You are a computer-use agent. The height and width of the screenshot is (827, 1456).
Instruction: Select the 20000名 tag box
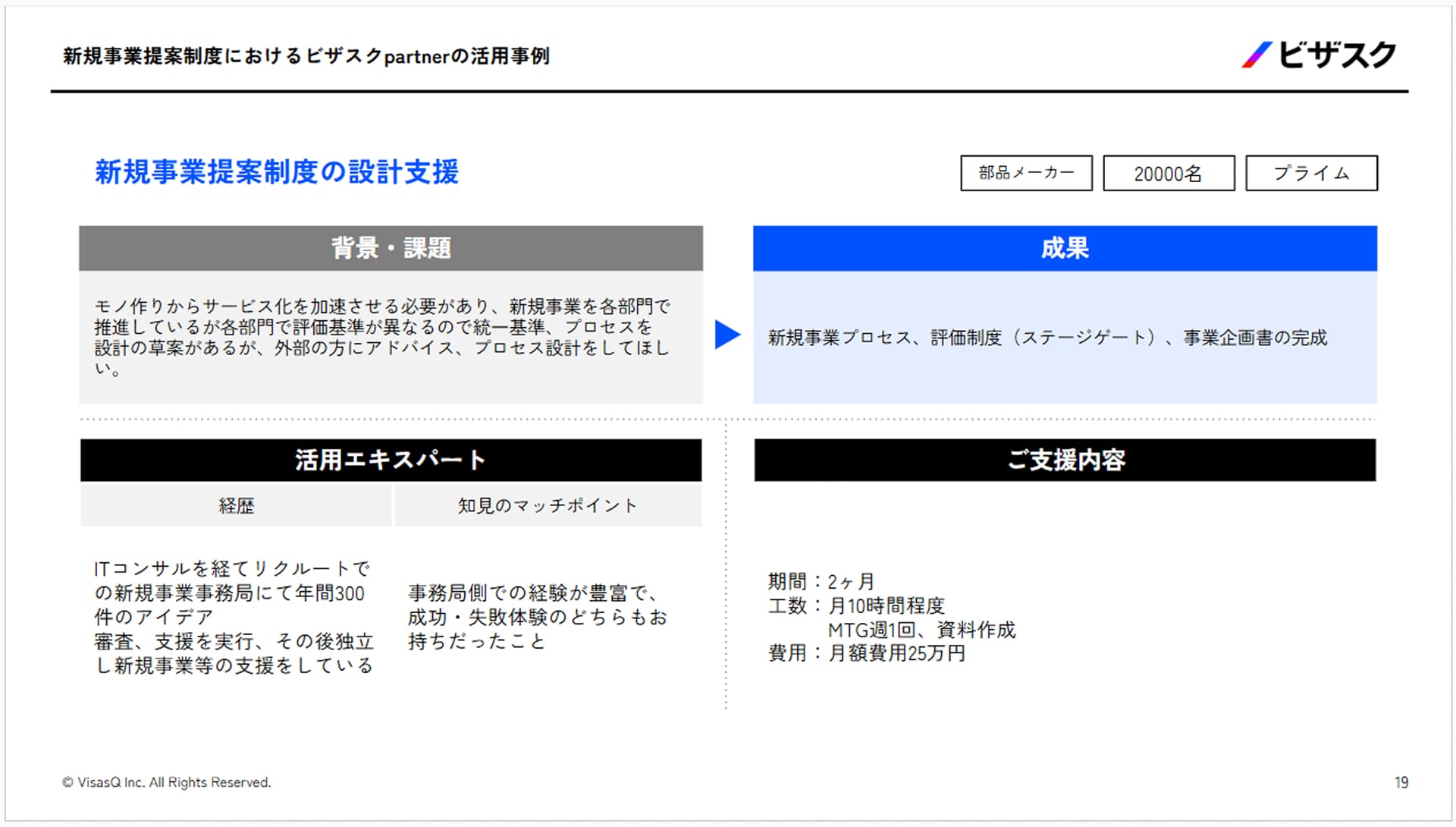(x=1169, y=173)
